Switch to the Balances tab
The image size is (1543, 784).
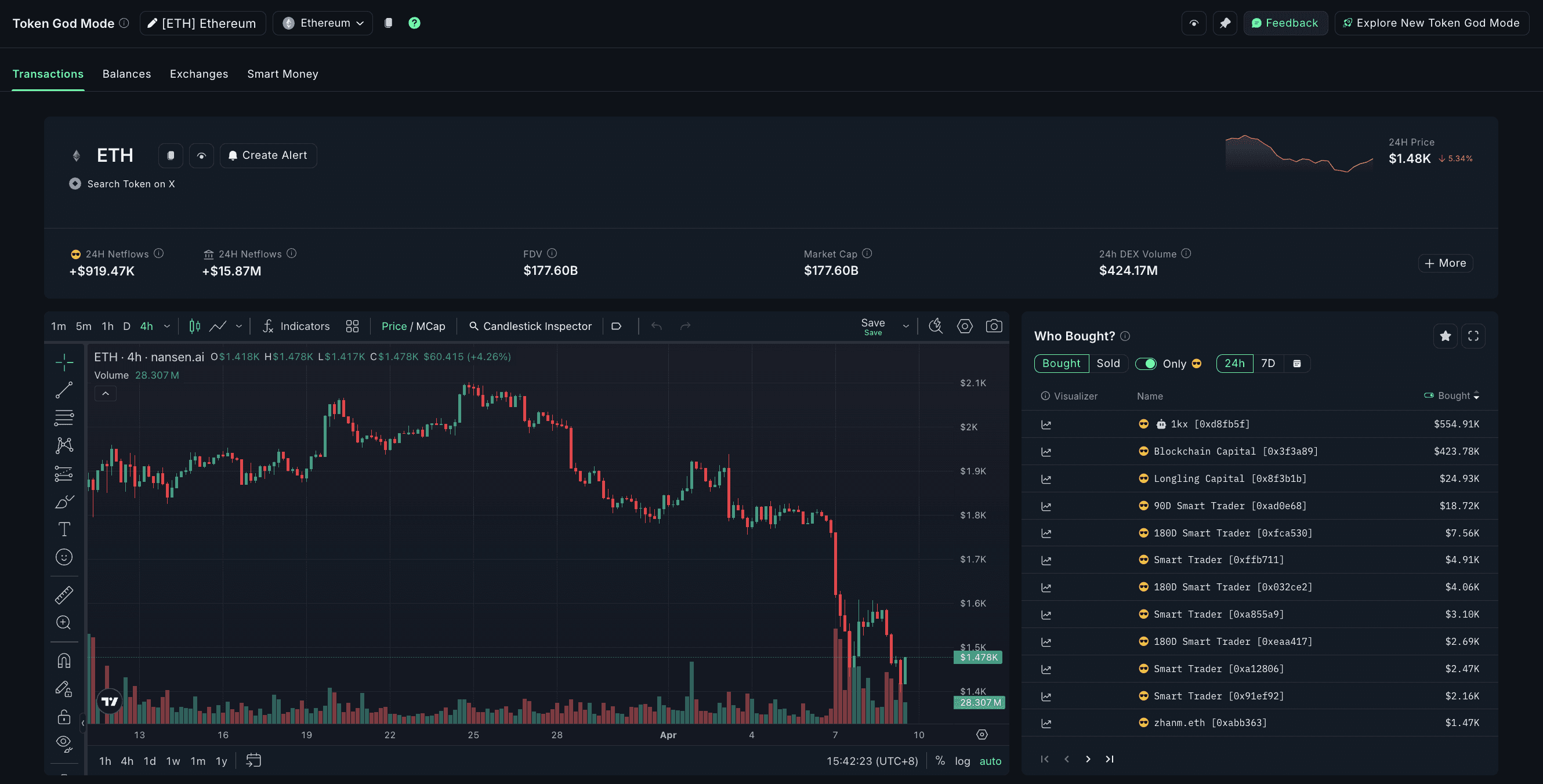point(126,74)
